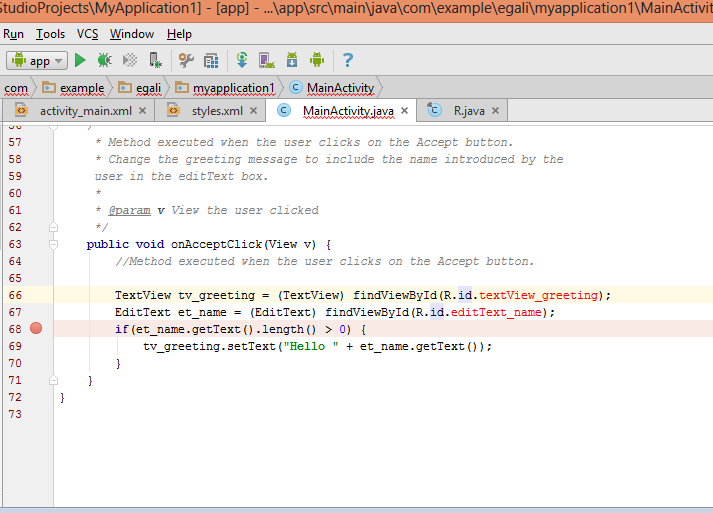
Task: Click the blue Help question mark icon
Action: pos(348,60)
